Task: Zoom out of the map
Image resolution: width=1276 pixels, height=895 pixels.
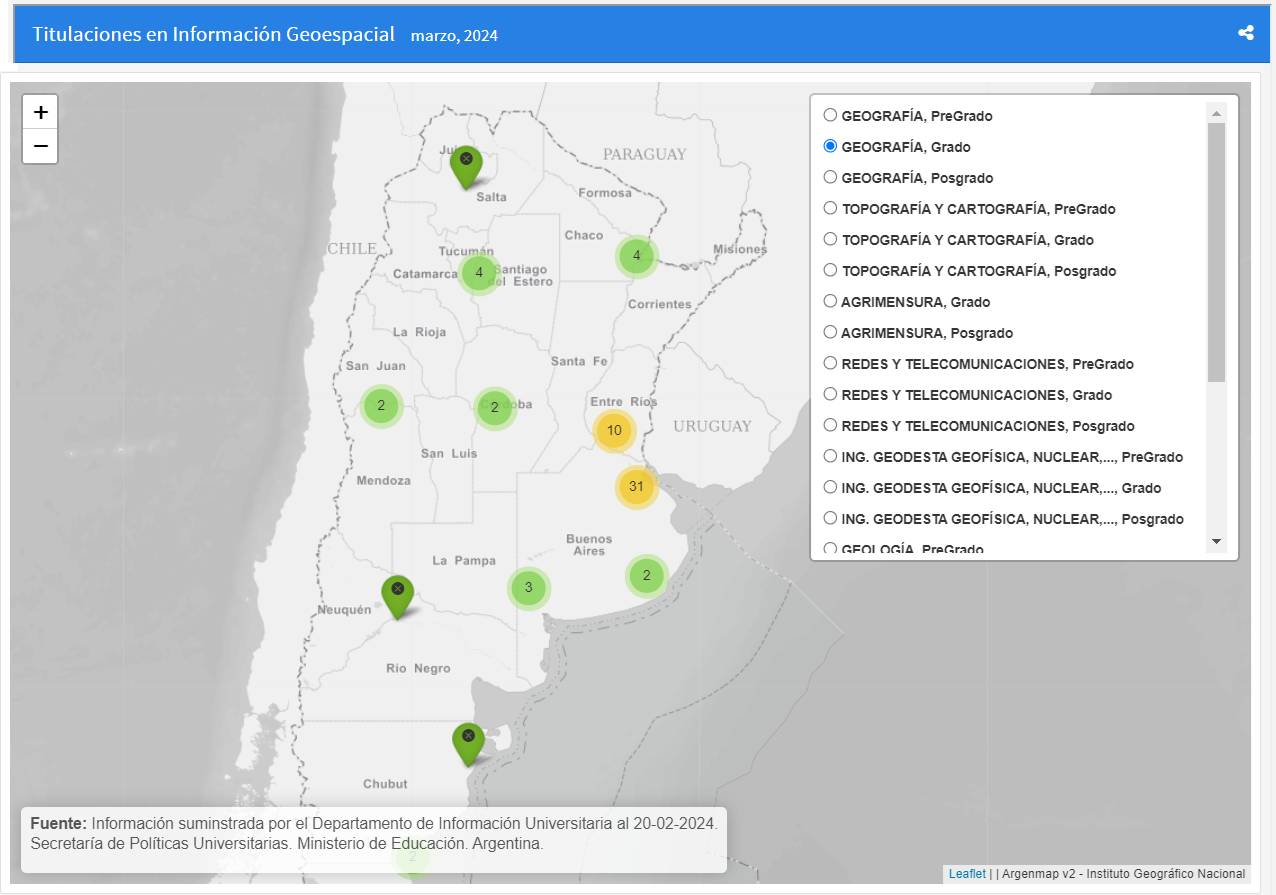Action: pos(40,147)
